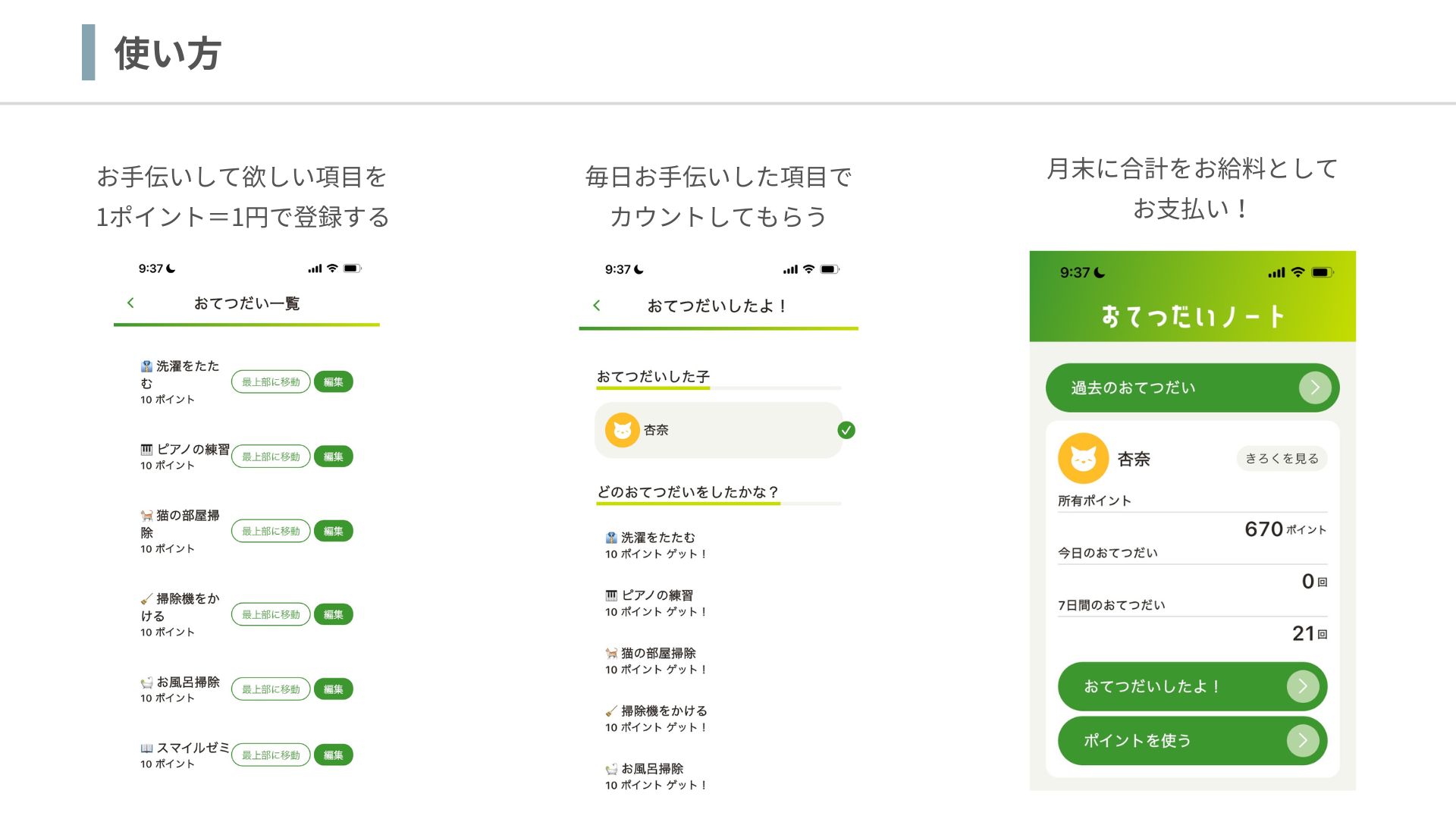Click the 杏奈 selection row background
Screen dimensions: 1456x819
[x=719, y=430]
